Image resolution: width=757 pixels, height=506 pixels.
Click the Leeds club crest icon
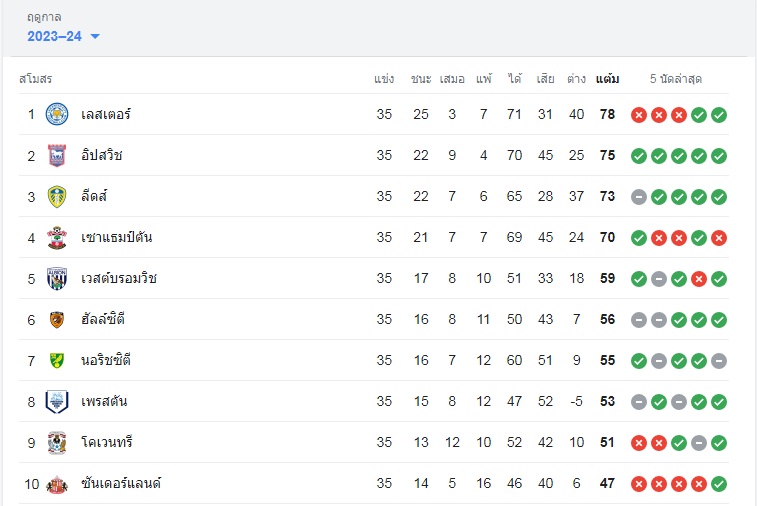(57, 197)
